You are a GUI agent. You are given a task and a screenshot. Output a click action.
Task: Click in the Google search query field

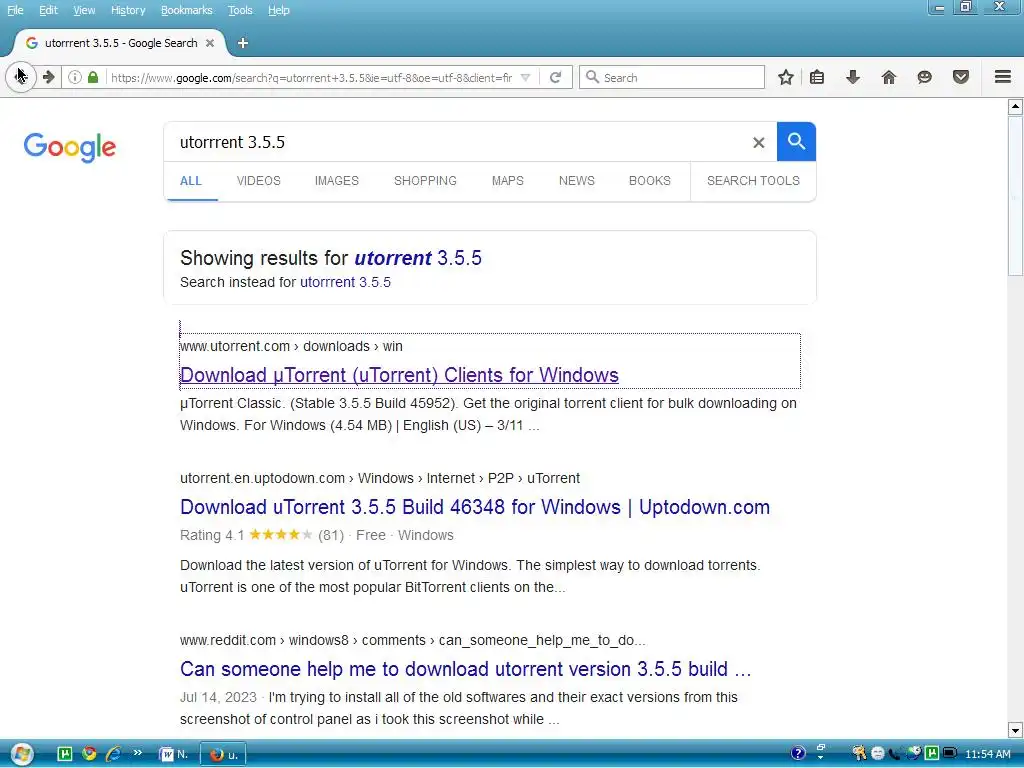pyautogui.click(x=457, y=142)
